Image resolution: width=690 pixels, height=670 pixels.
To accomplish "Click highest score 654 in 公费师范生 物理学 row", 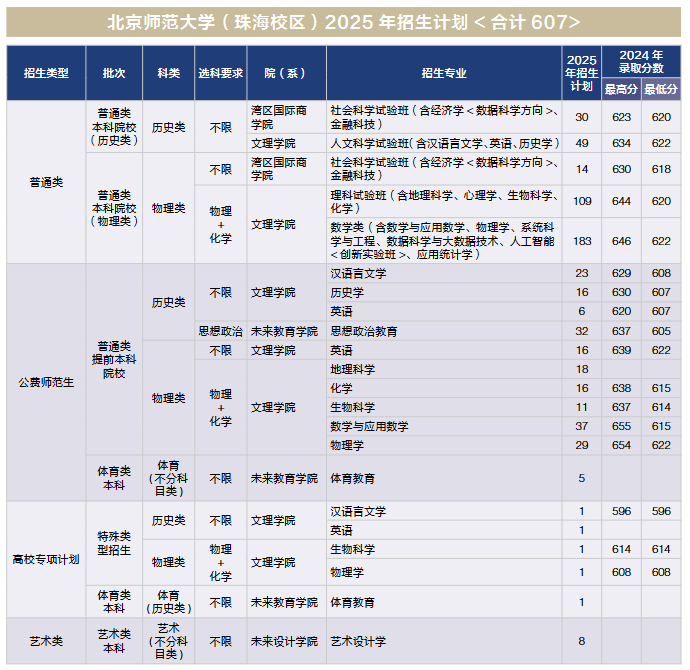I will pyautogui.click(x=621, y=445).
